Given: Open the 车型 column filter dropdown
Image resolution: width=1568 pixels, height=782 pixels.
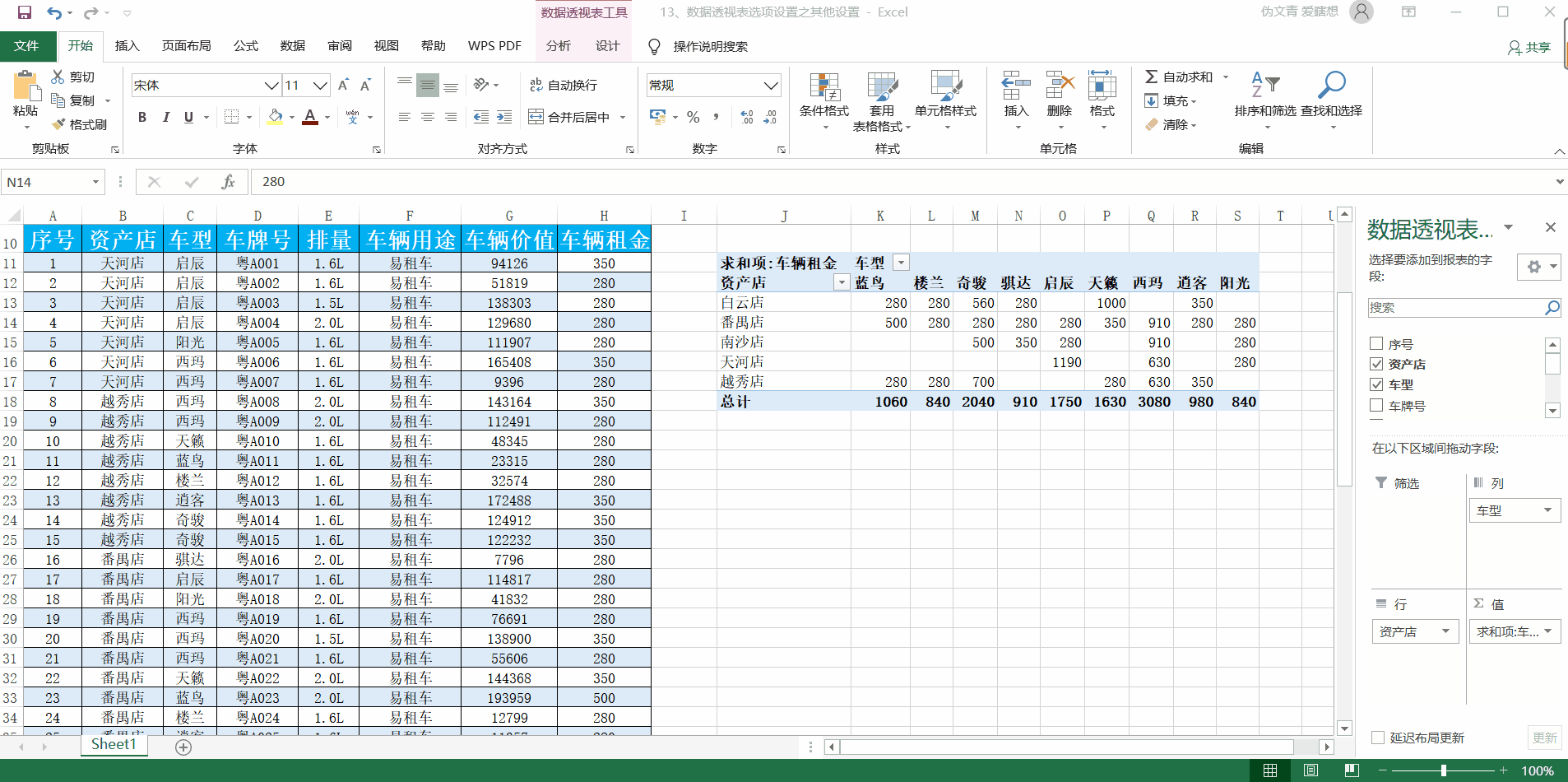Looking at the screenshot, I should [x=902, y=263].
